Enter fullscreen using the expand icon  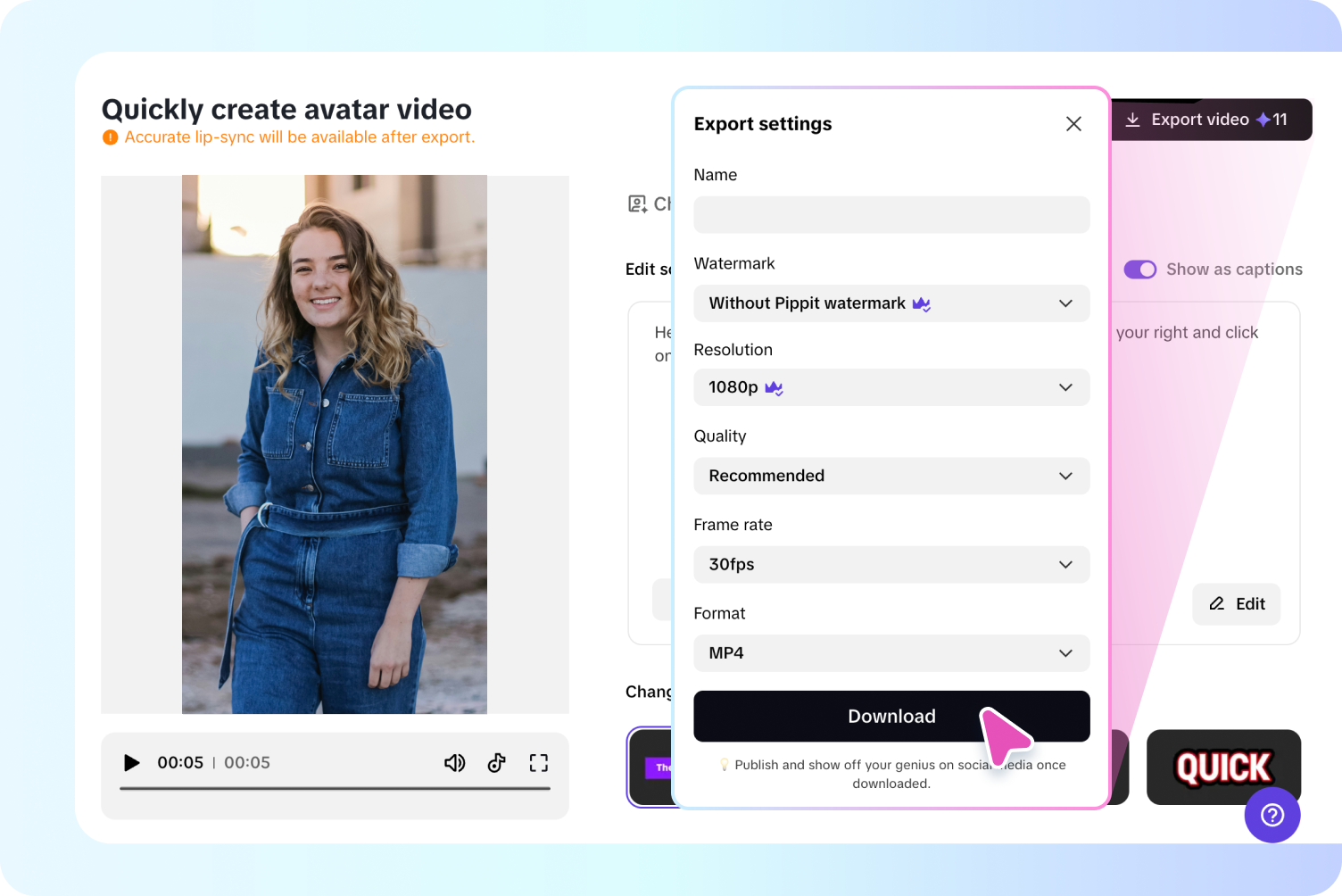pos(538,763)
